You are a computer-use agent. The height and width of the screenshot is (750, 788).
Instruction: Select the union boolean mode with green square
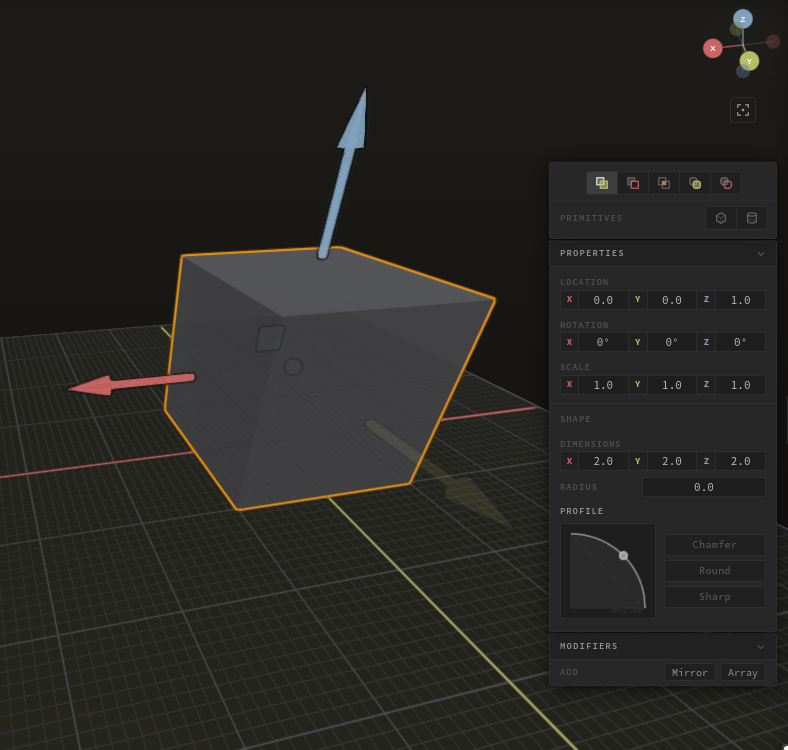[x=602, y=183]
